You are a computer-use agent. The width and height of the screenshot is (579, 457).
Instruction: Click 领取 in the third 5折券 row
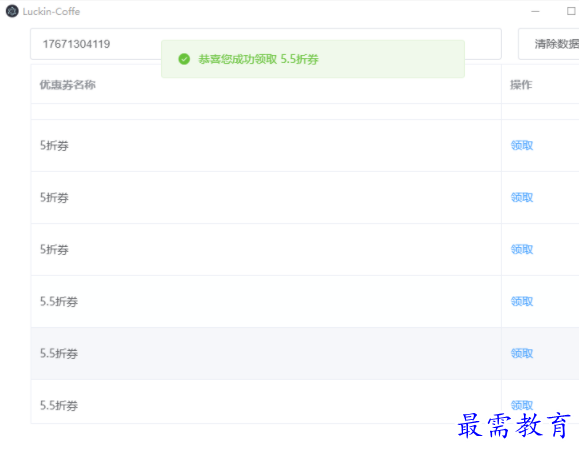[522, 250]
